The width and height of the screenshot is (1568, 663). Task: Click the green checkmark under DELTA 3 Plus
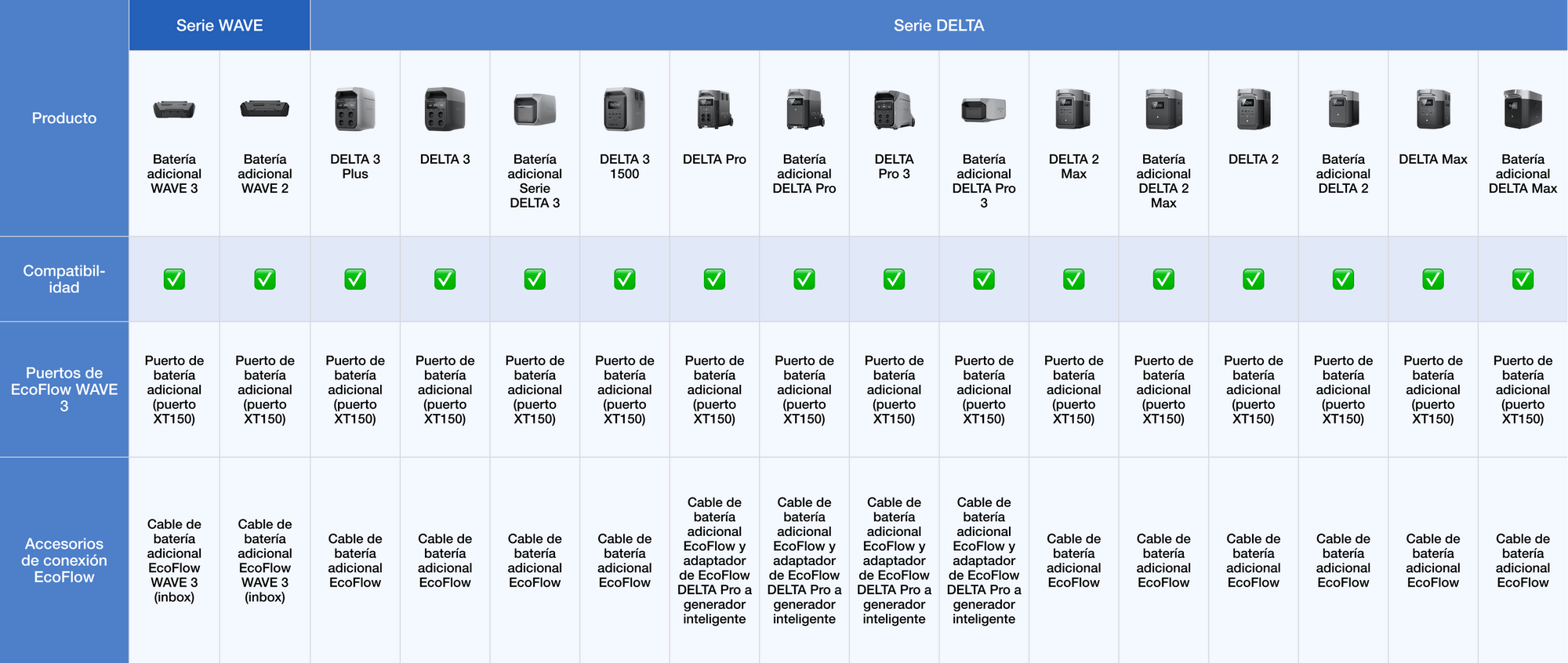(355, 279)
